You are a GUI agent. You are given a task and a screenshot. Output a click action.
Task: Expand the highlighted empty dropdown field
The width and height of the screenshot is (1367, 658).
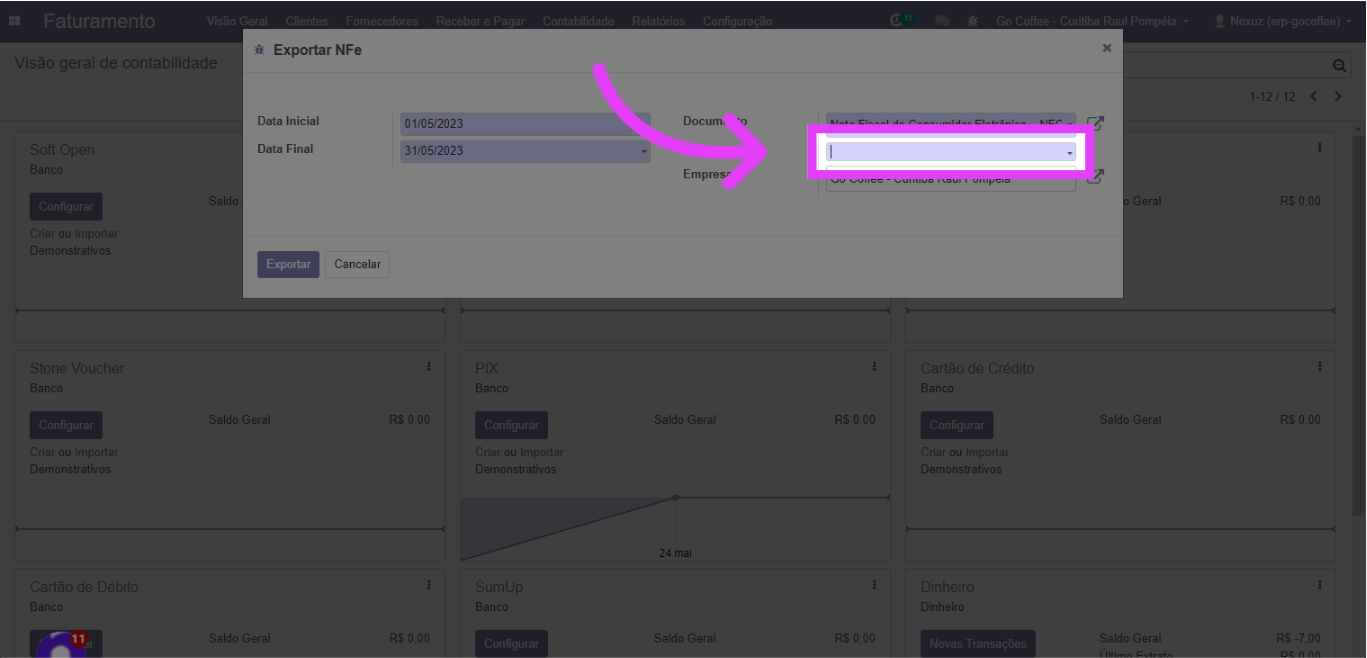click(x=950, y=152)
